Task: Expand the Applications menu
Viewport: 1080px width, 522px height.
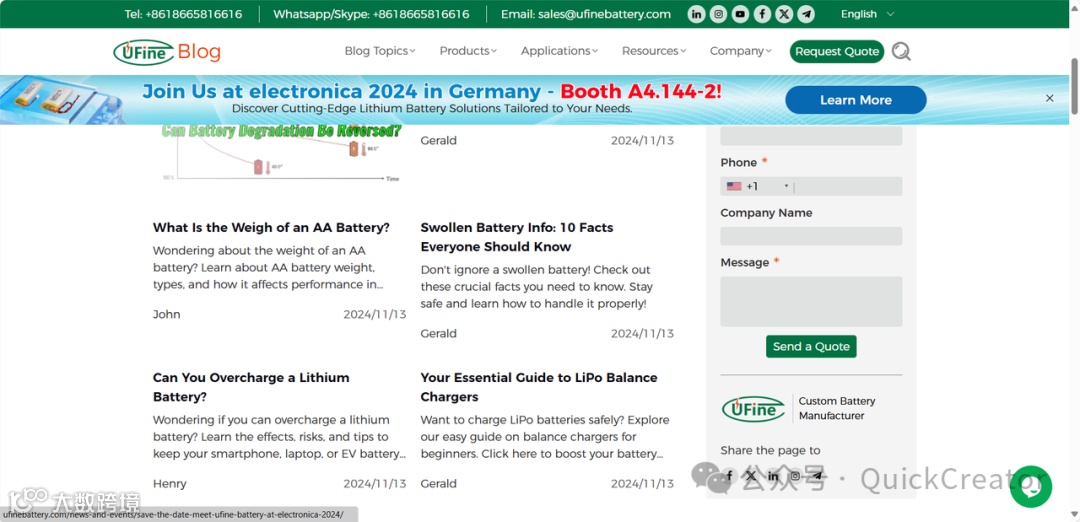Action: [559, 51]
